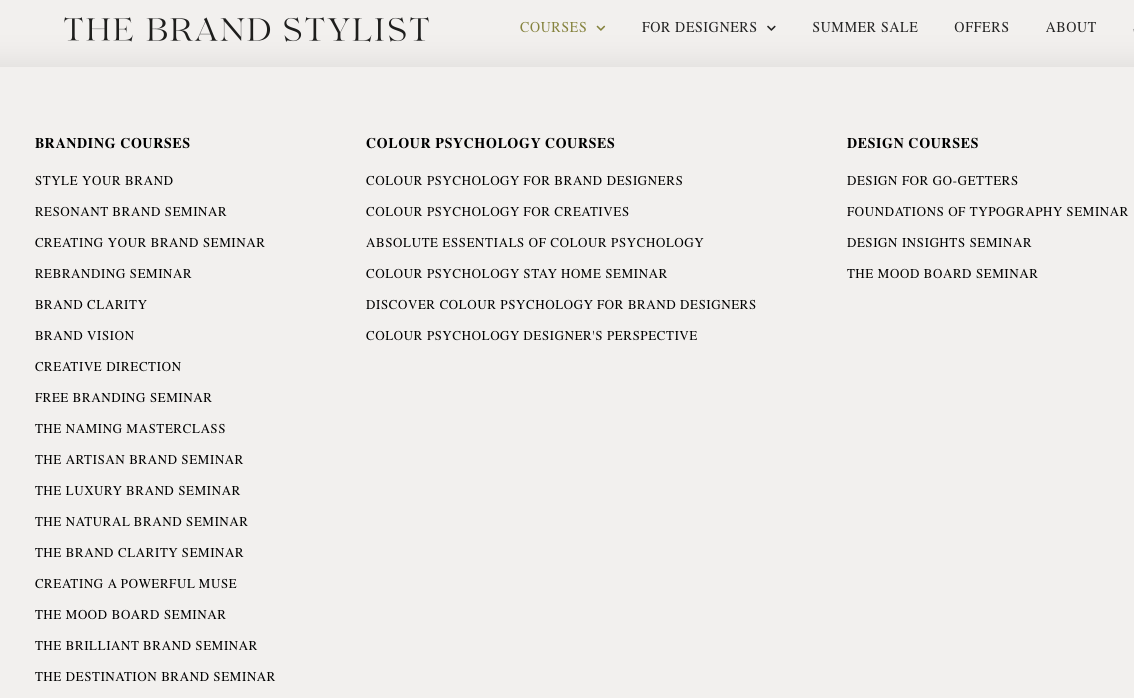Select Colour Psychology Designer's Perspective
1134x698 pixels.
pos(531,336)
